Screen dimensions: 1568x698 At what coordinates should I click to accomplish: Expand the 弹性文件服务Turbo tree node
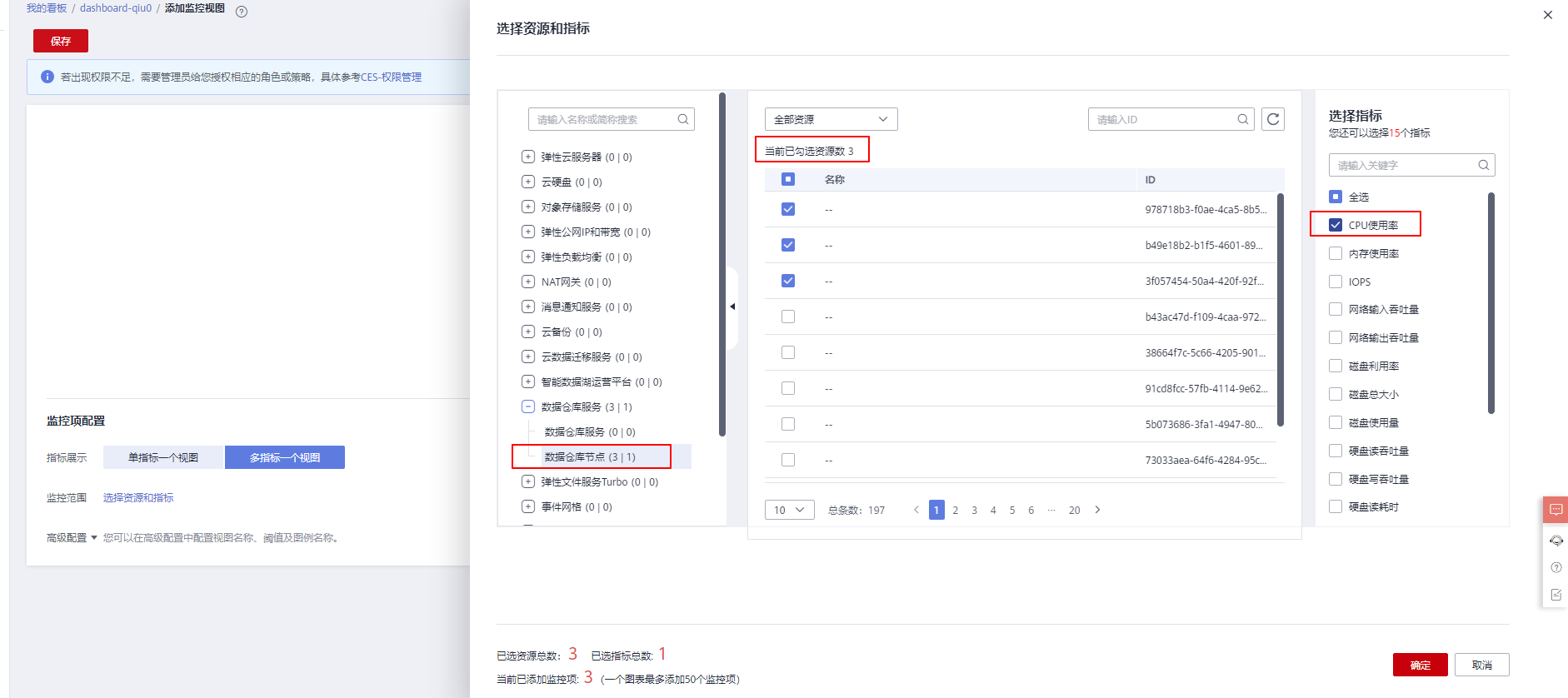coord(528,481)
